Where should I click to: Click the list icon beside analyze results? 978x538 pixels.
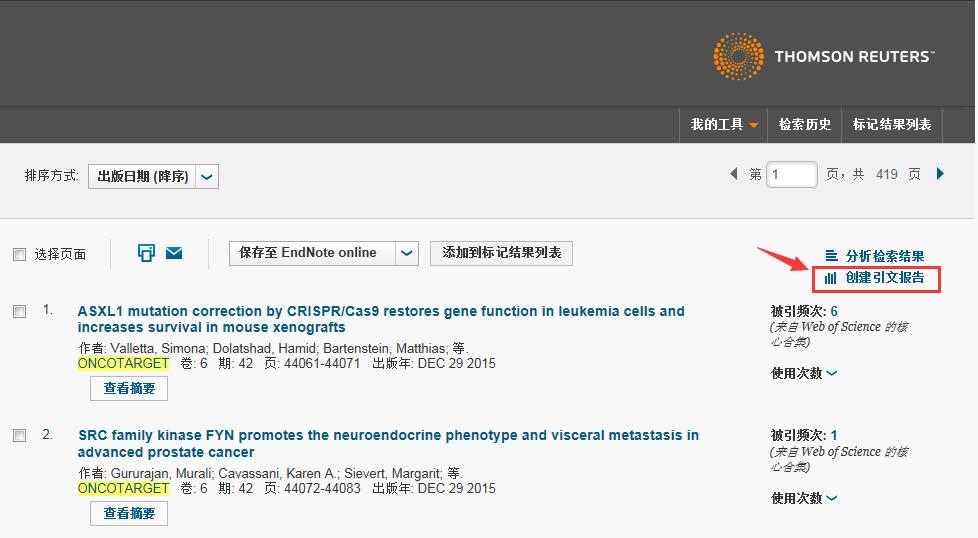(831, 256)
